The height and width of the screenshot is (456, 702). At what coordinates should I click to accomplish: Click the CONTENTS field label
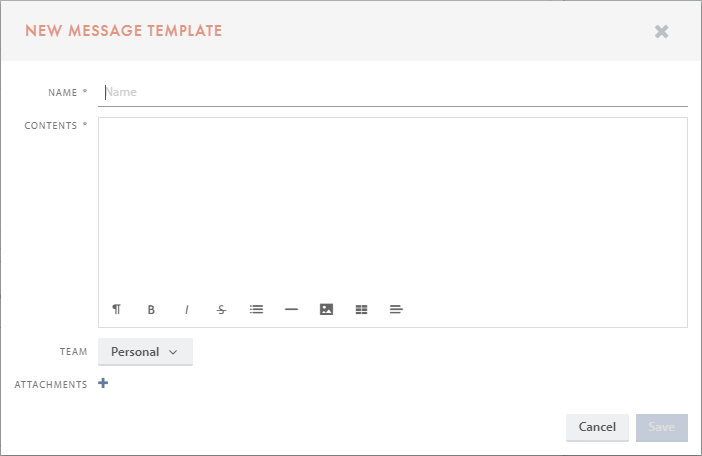[x=51, y=126]
